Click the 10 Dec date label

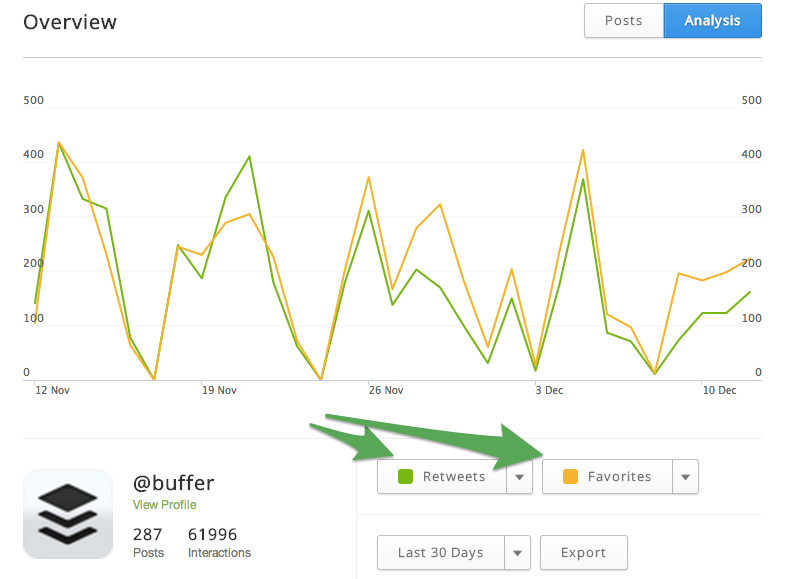[x=719, y=390]
